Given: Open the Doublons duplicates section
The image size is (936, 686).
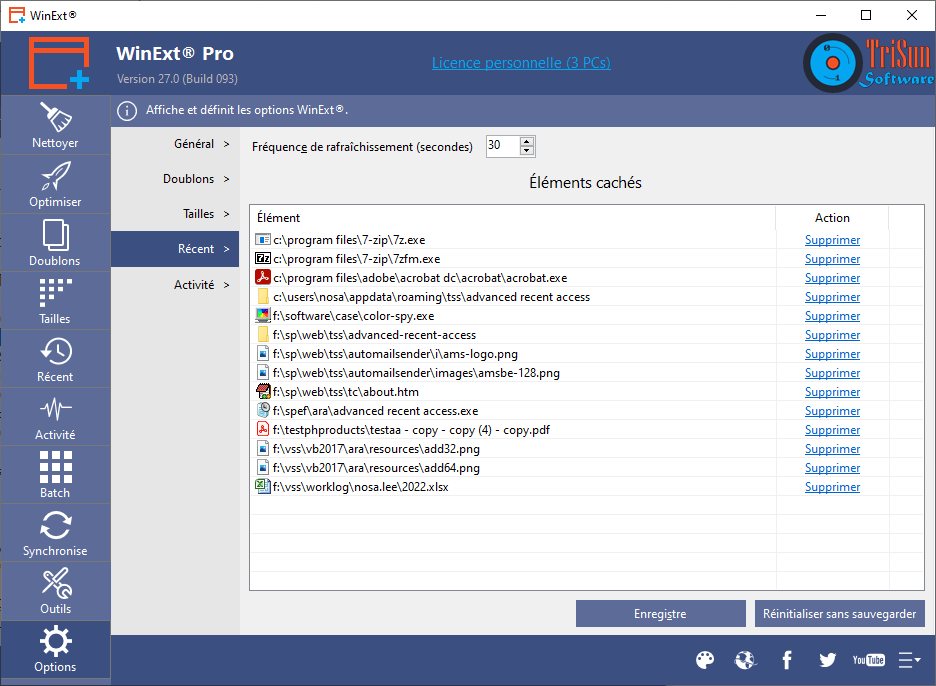Looking at the screenshot, I should (55, 242).
